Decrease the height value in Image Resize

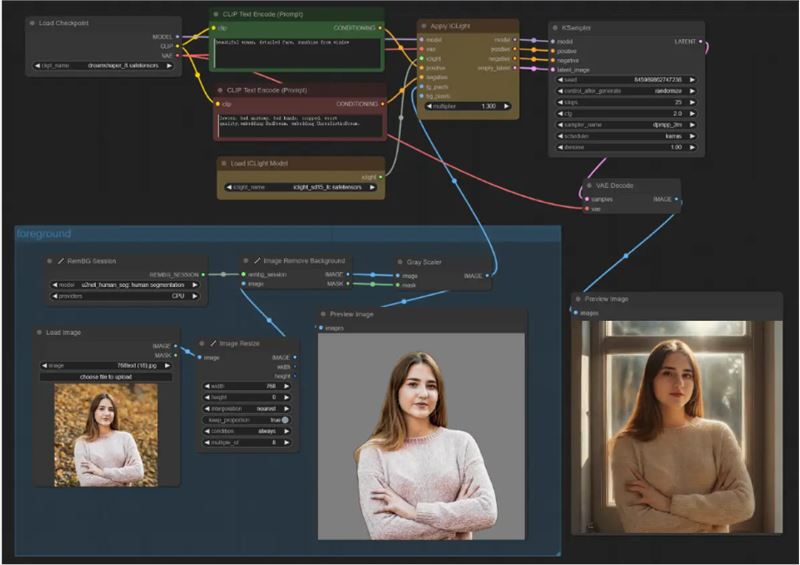pos(207,397)
